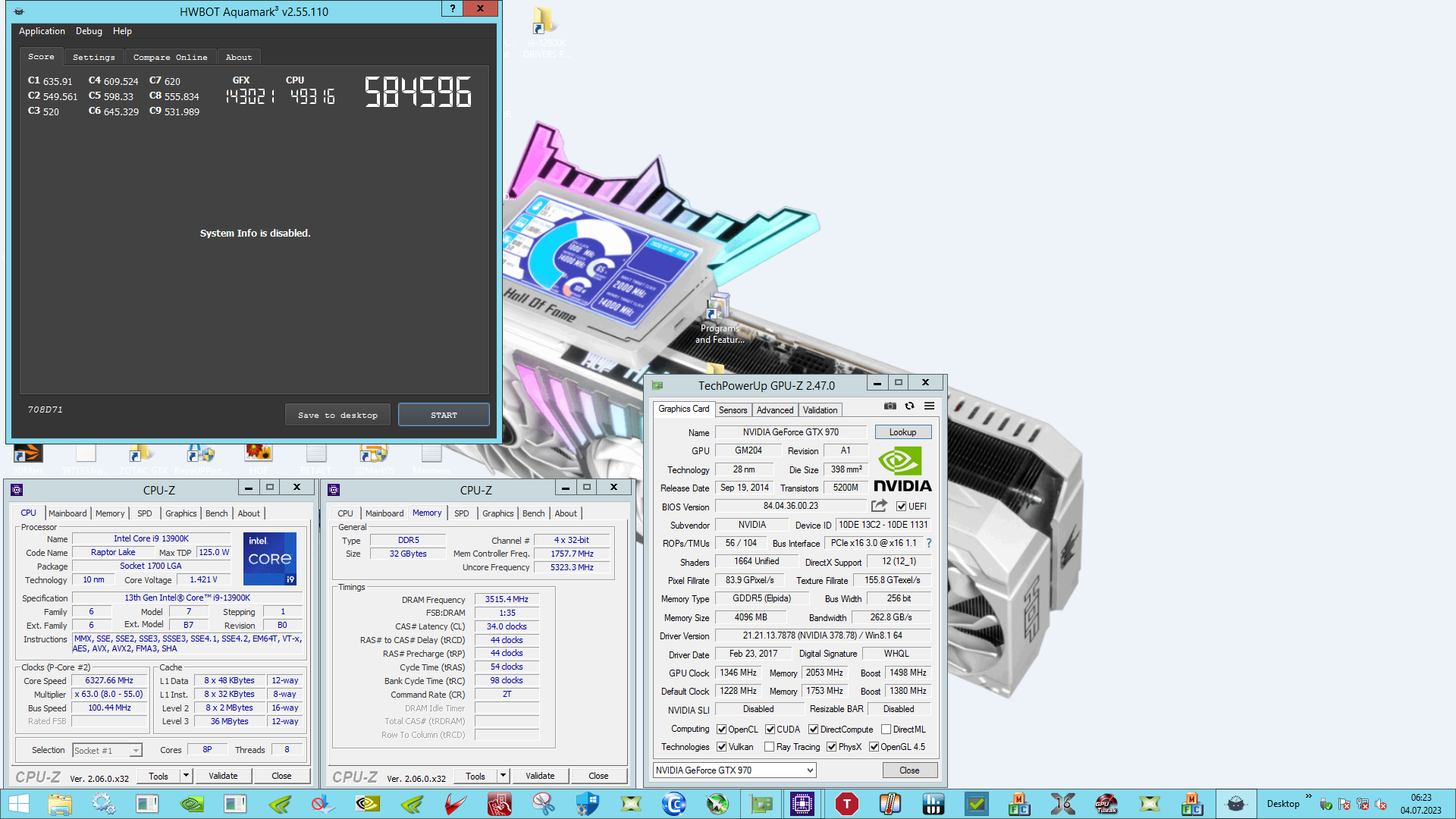
Task: Click the red T hexagon taskbar icon
Action: 846,804
